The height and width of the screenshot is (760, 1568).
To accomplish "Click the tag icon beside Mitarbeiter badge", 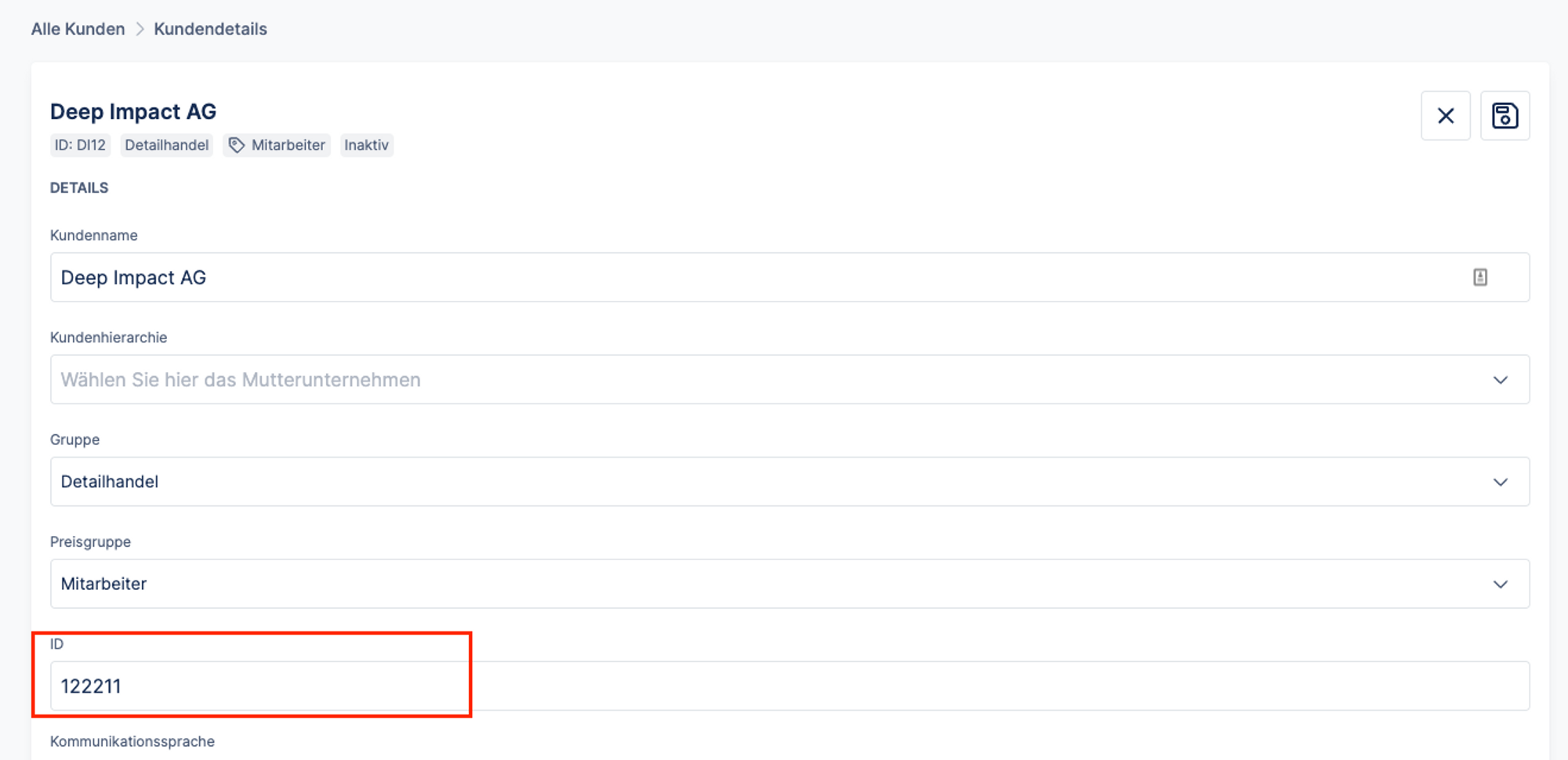I will click(x=237, y=145).
